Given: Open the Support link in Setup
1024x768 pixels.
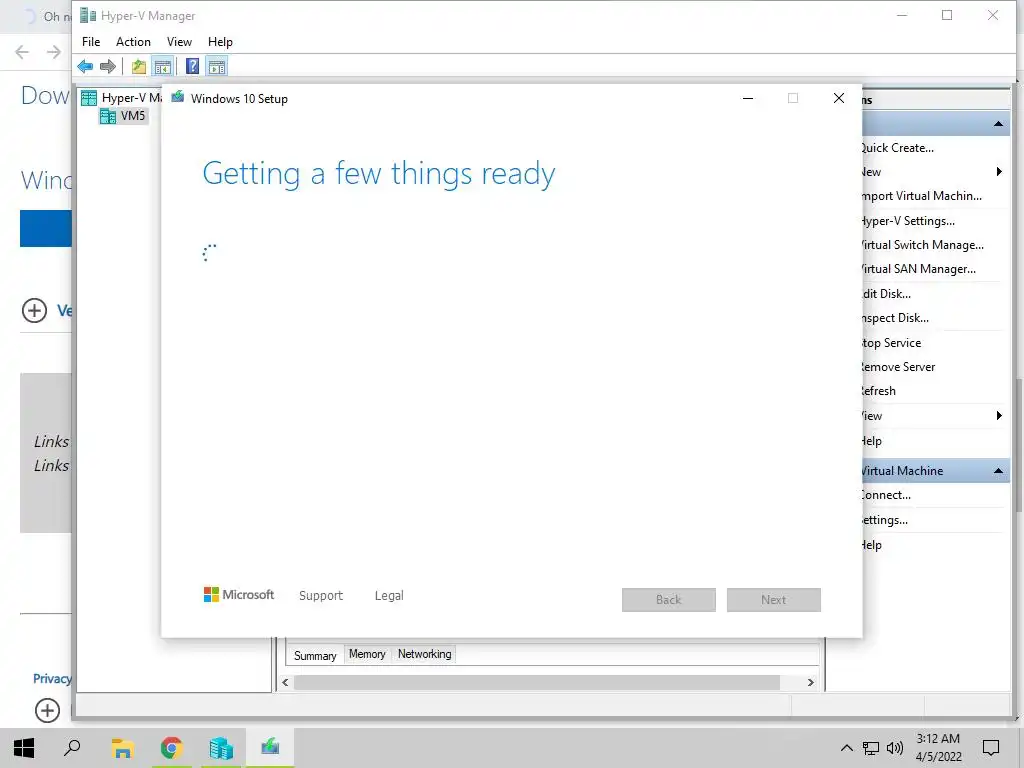Looking at the screenshot, I should (x=321, y=596).
